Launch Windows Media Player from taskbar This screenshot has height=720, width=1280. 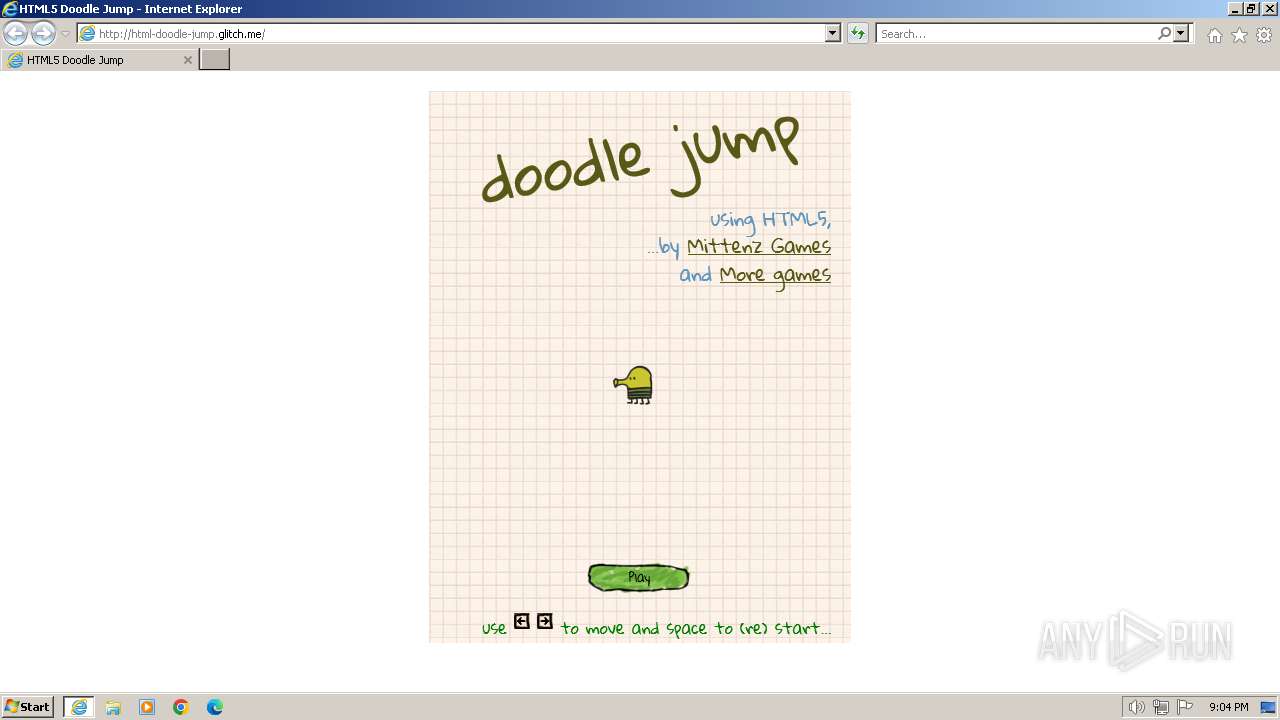point(147,707)
